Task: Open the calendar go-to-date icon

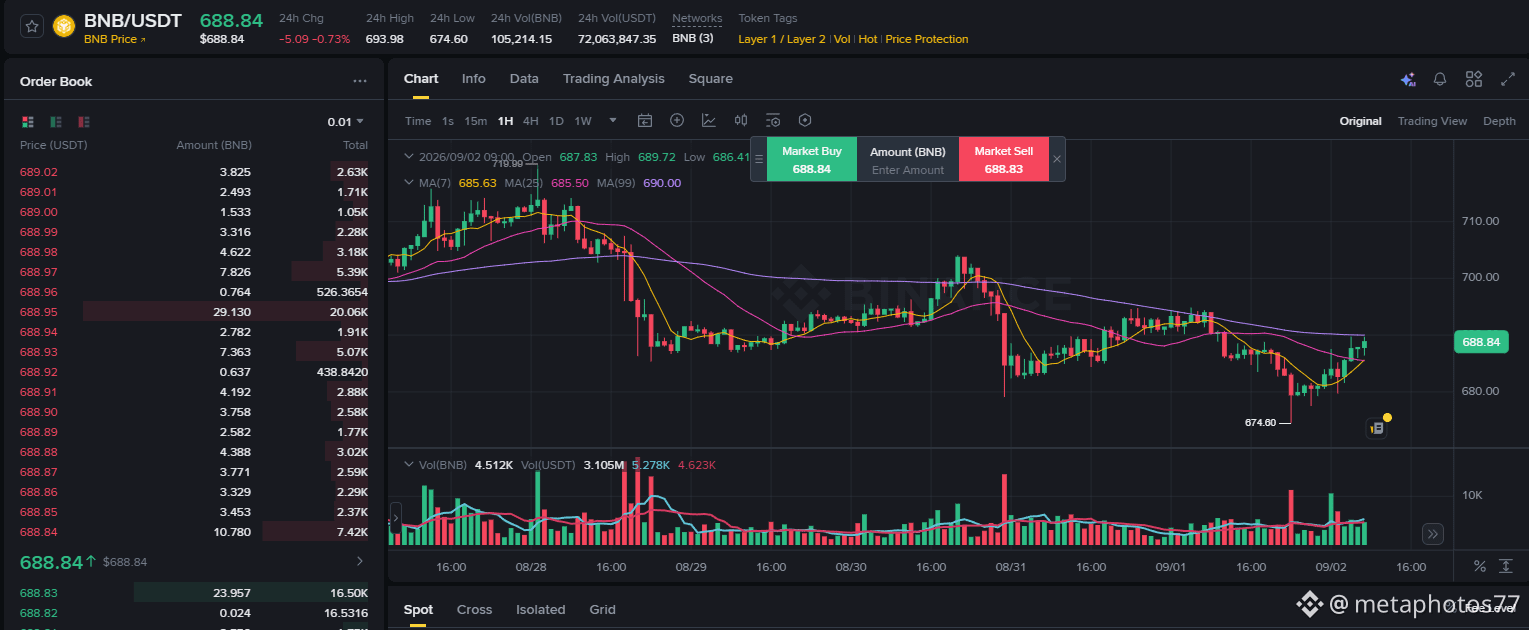Action: coord(645,121)
